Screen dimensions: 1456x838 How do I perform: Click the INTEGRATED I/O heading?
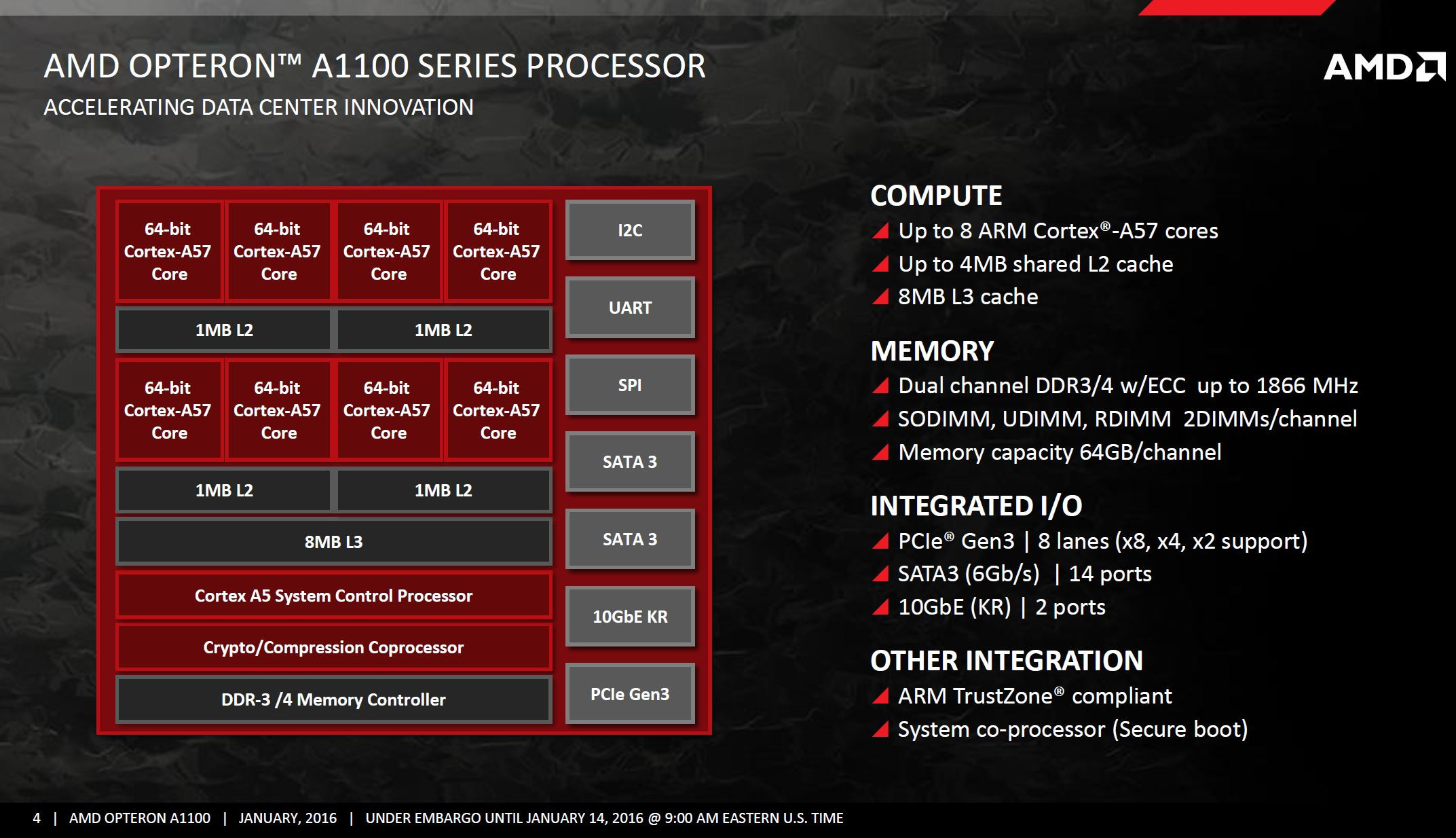point(976,506)
